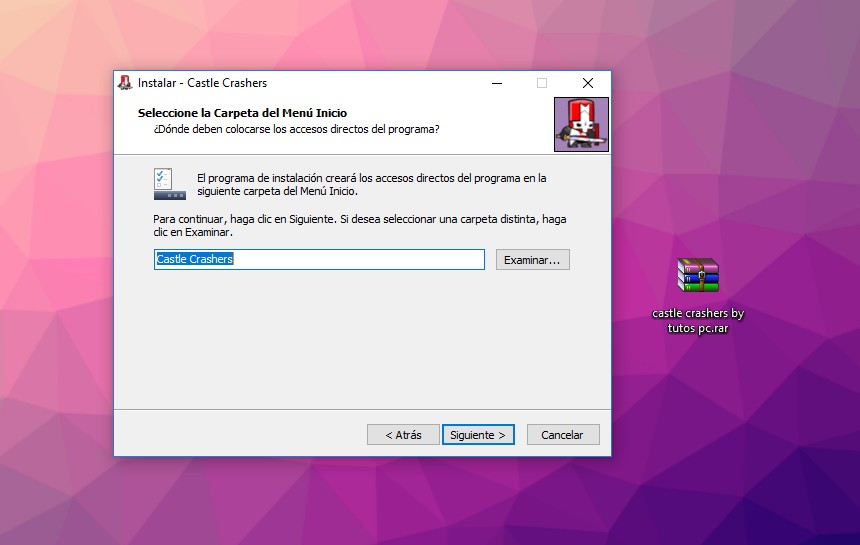
Task: Open folder browser with Examinar button
Action: pos(532,260)
